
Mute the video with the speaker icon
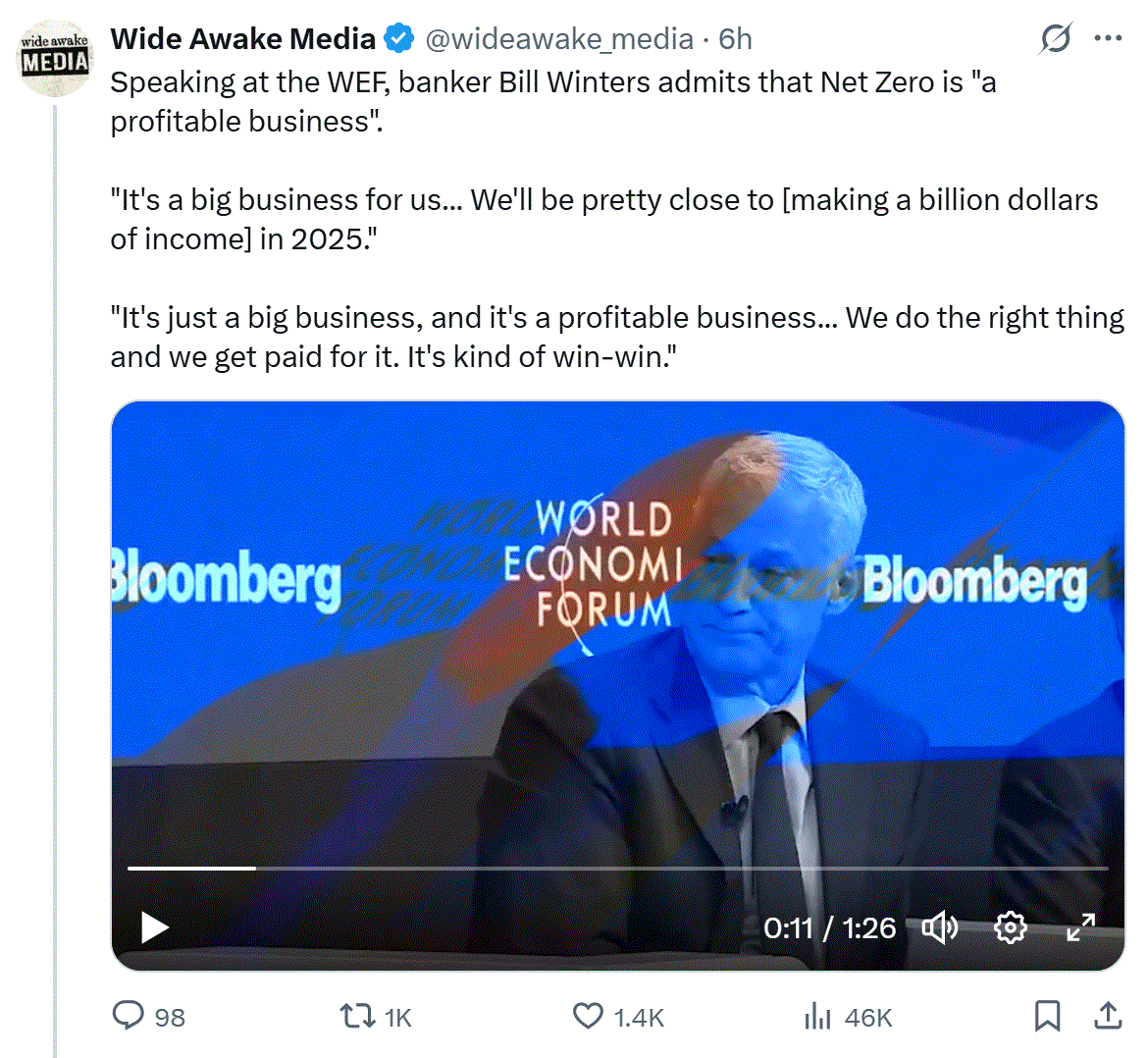(939, 927)
